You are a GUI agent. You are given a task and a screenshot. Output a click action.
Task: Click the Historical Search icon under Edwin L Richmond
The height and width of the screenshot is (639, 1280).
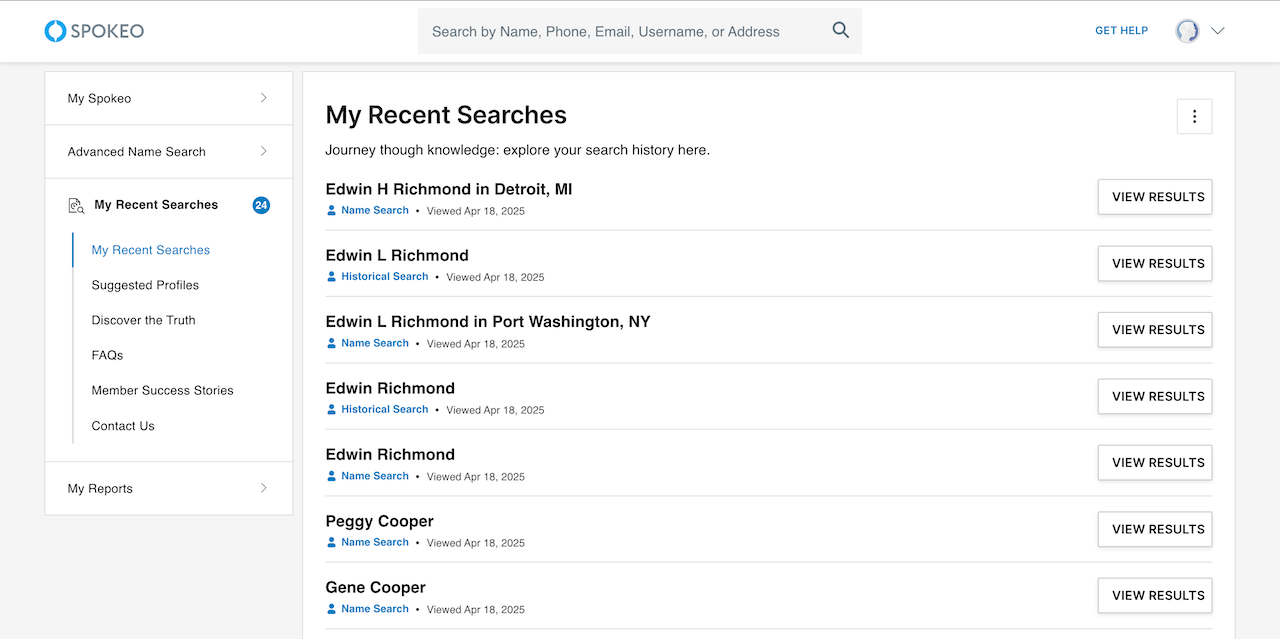tap(330, 276)
